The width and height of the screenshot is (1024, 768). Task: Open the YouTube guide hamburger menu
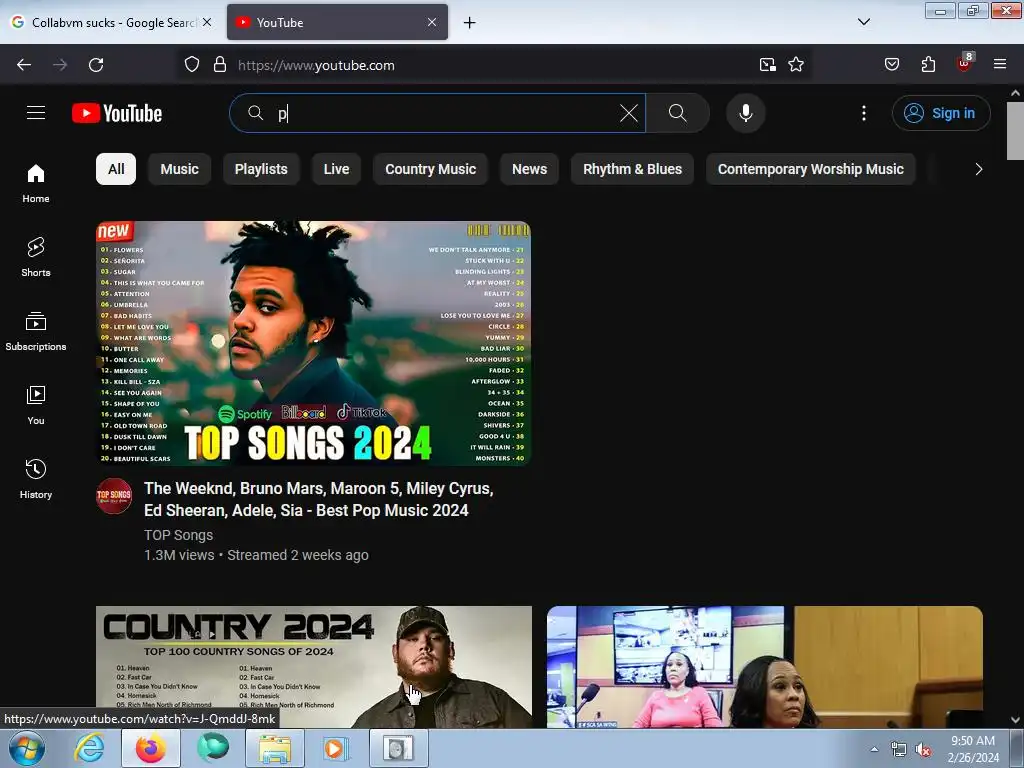pyautogui.click(x=36, y=113)
